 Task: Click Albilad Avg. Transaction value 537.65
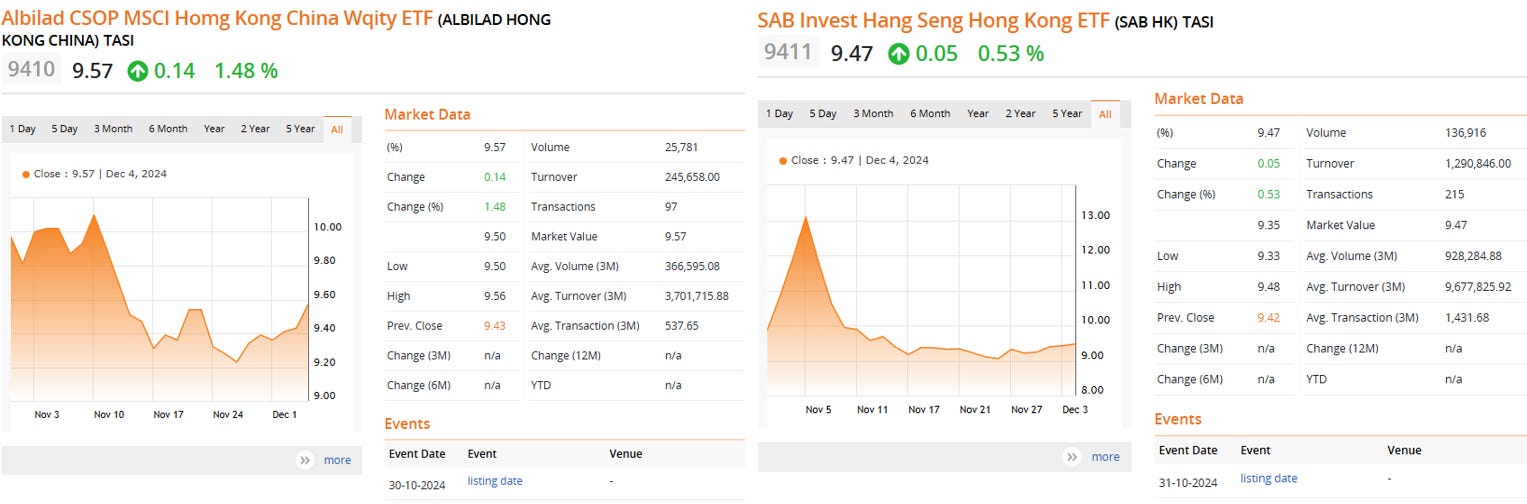(681, 326)
